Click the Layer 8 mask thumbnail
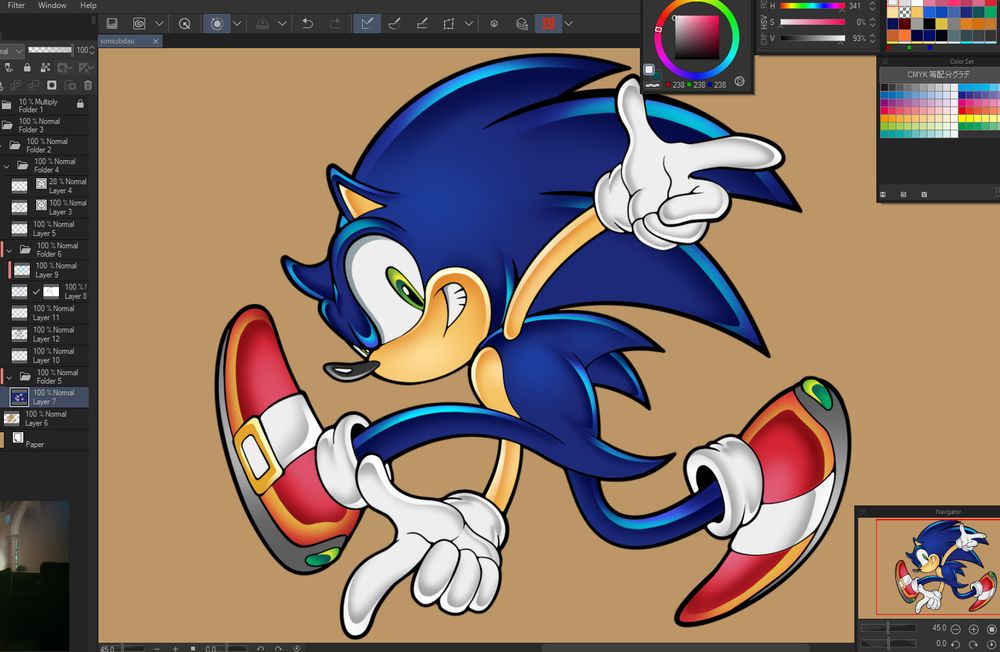 point(51,292)
